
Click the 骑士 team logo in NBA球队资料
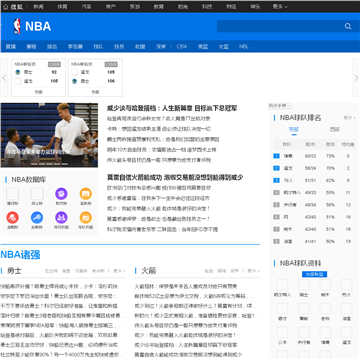(304, 285)
